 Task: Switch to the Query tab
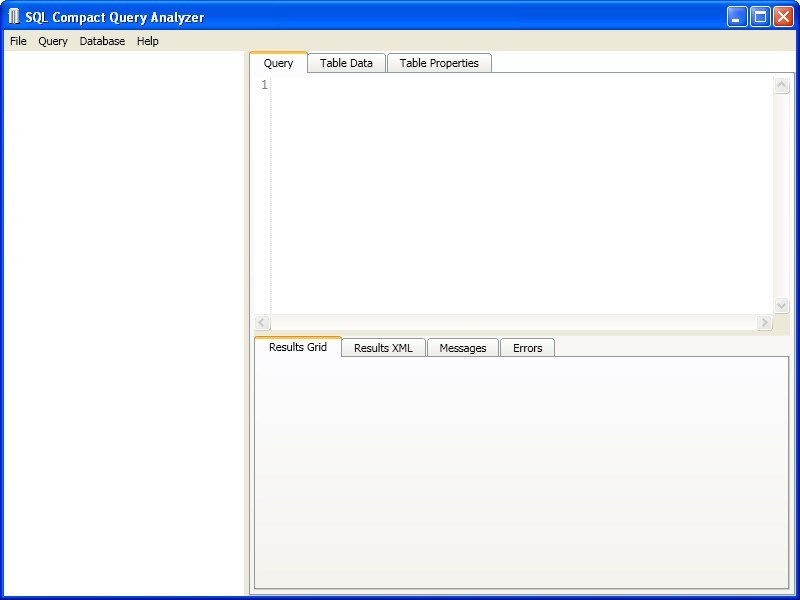pos(279,63)
